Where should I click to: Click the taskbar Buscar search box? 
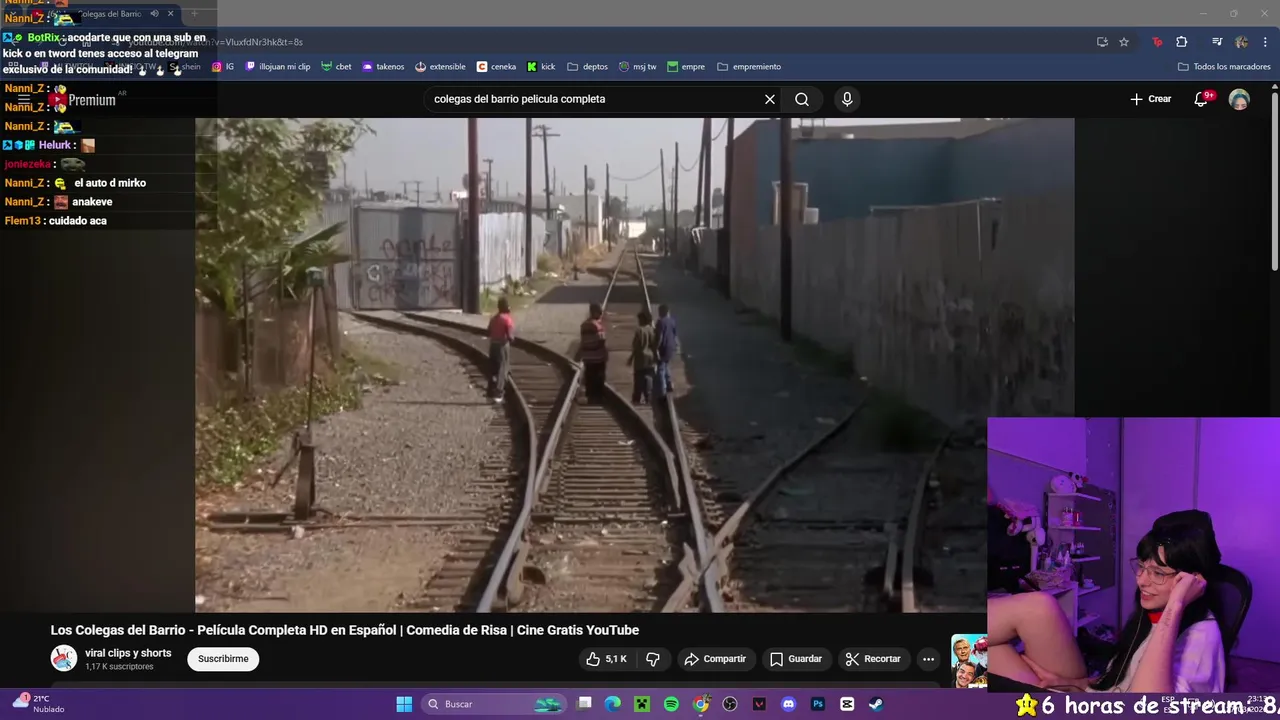tap(493, 704)
